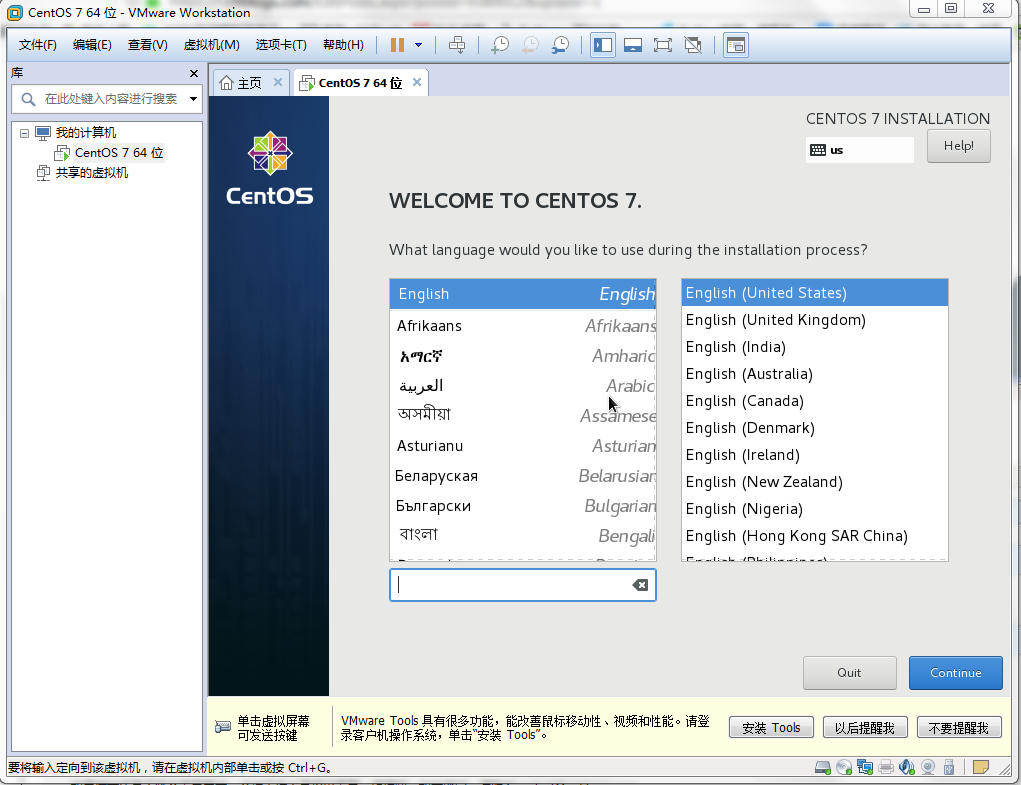Open the 编辑(E) menu
The width and height of the screenshot is (1021, 785).
92,45
